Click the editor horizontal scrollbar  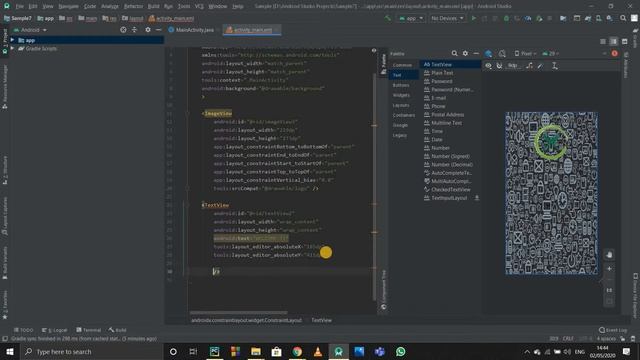[x=238, y=313]
